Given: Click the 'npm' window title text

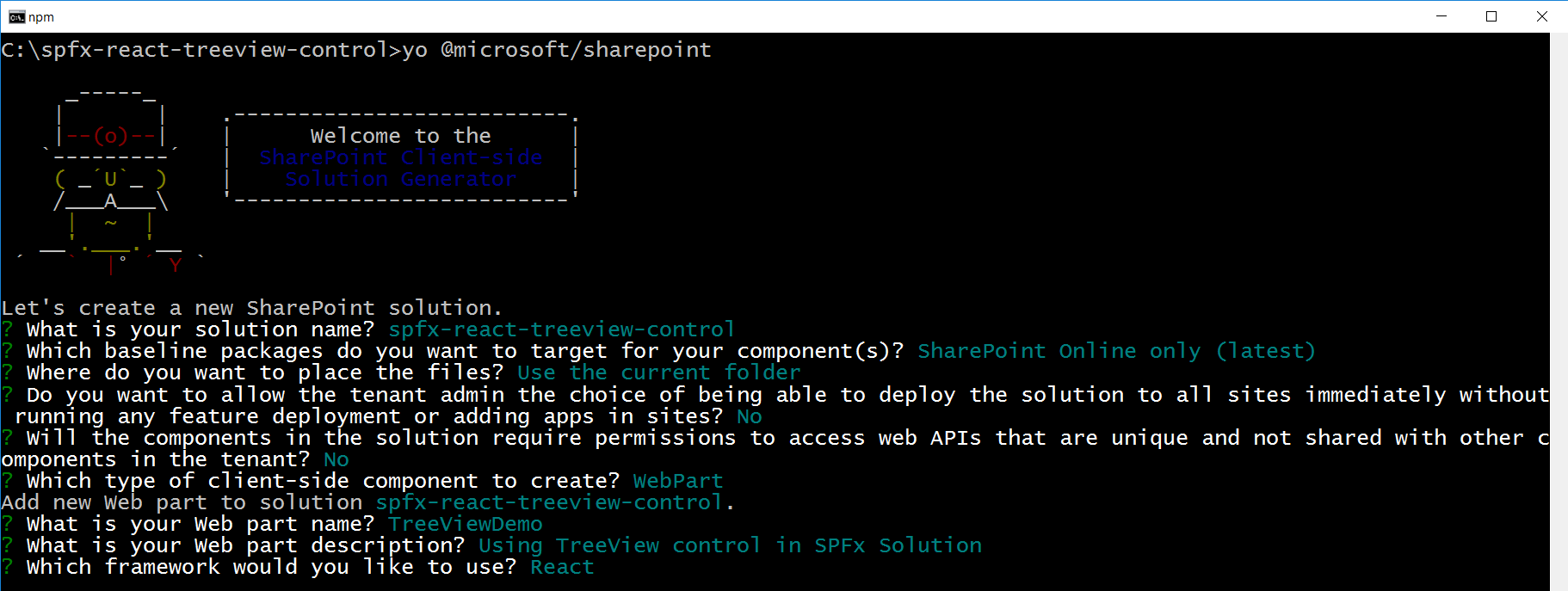Looking at the screenshot, I should 41,17.
